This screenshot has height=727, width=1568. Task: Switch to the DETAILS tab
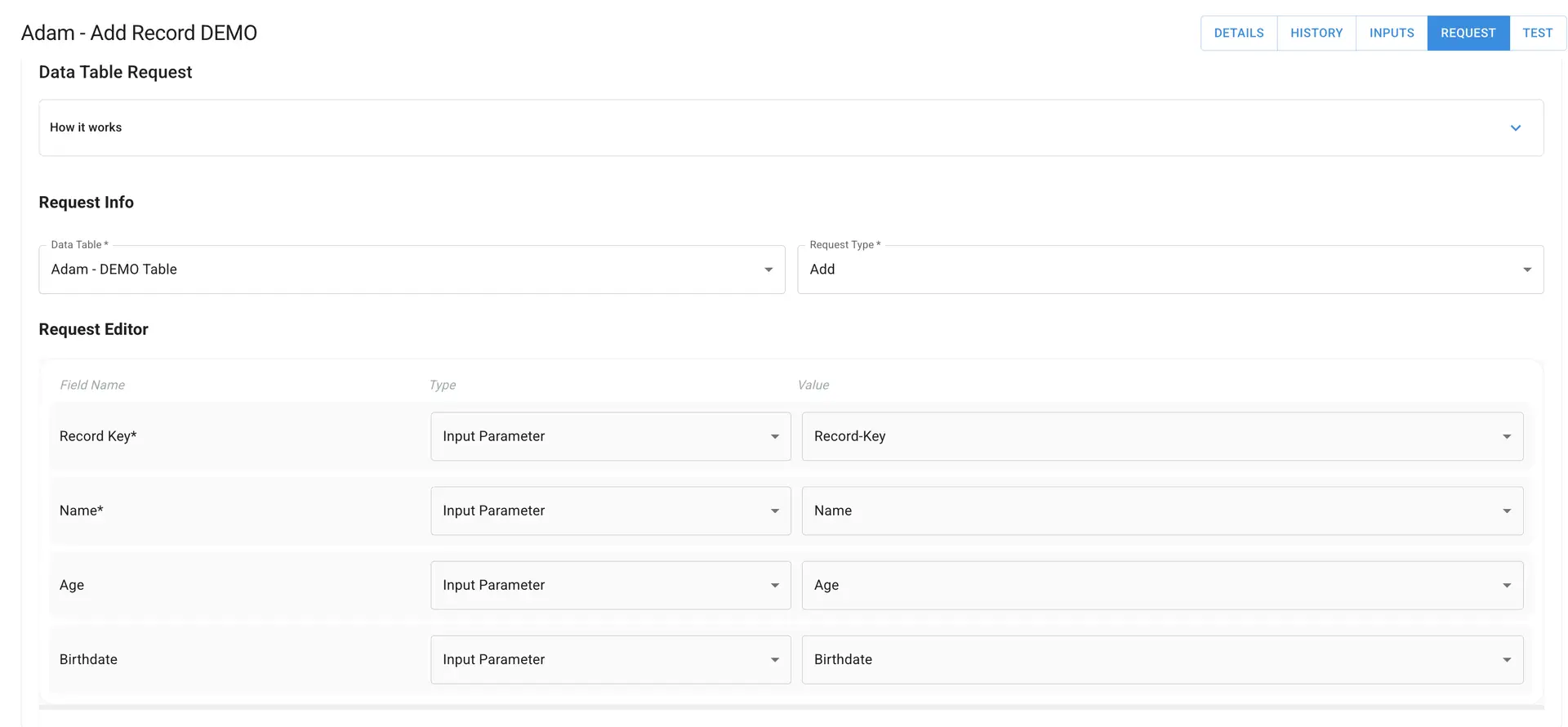[x=1239, y=33]
